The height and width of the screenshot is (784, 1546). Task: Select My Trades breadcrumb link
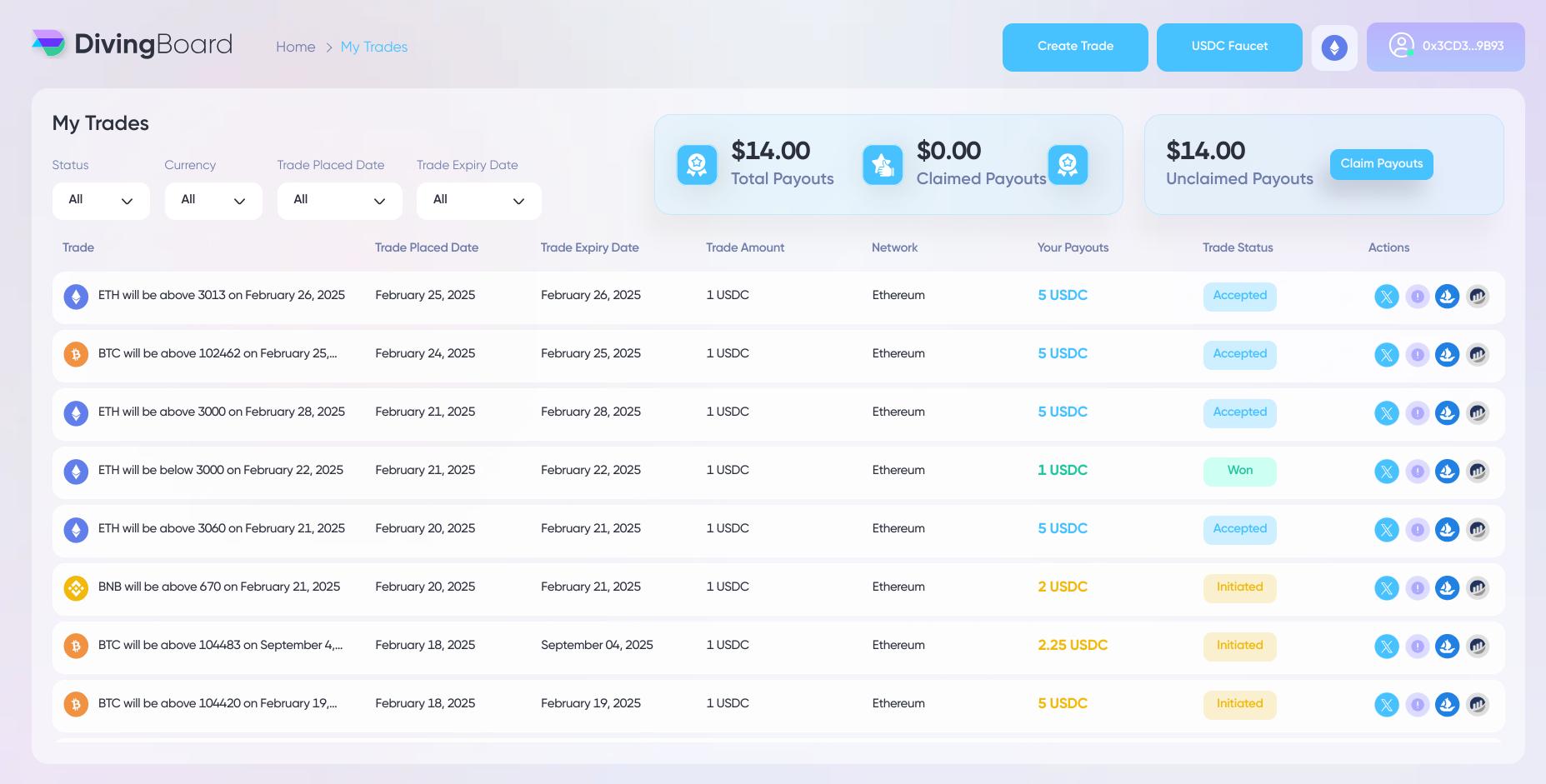(374, 47)
